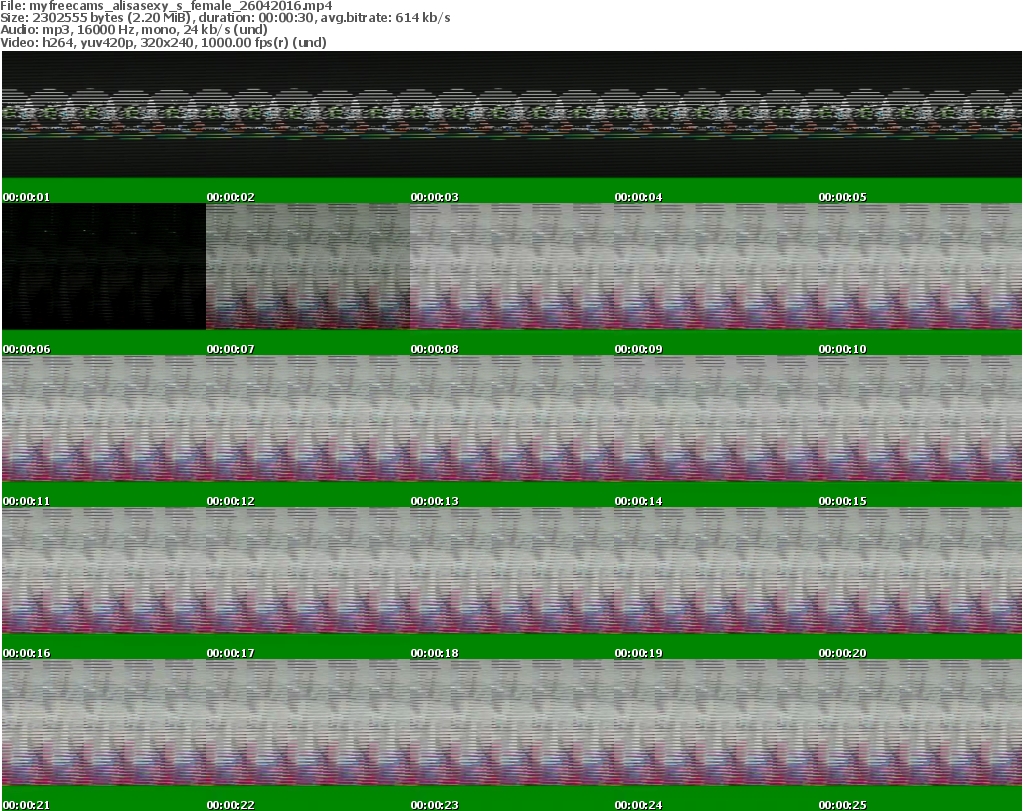Click the 00:00:04 timestamp label
Image resolution: width=1024 pixels, height=811 pixels.
[638, 197]
